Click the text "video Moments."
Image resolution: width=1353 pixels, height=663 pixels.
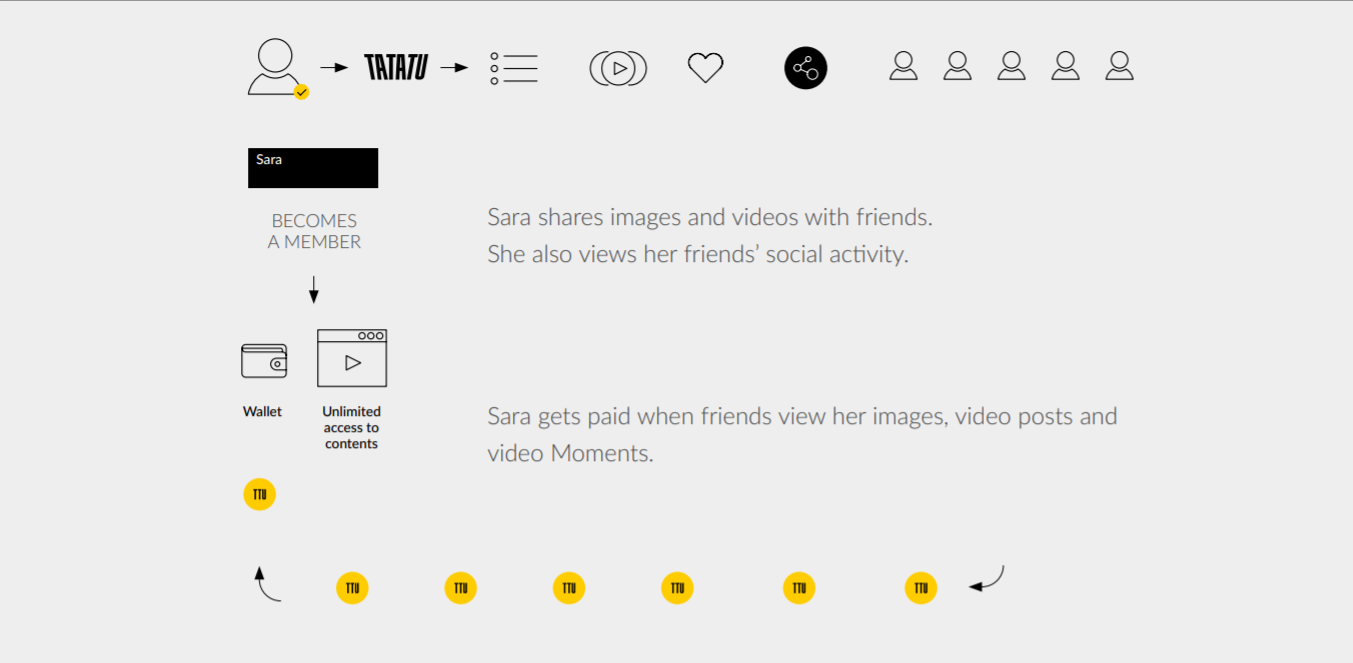click(x=570, y=453)
